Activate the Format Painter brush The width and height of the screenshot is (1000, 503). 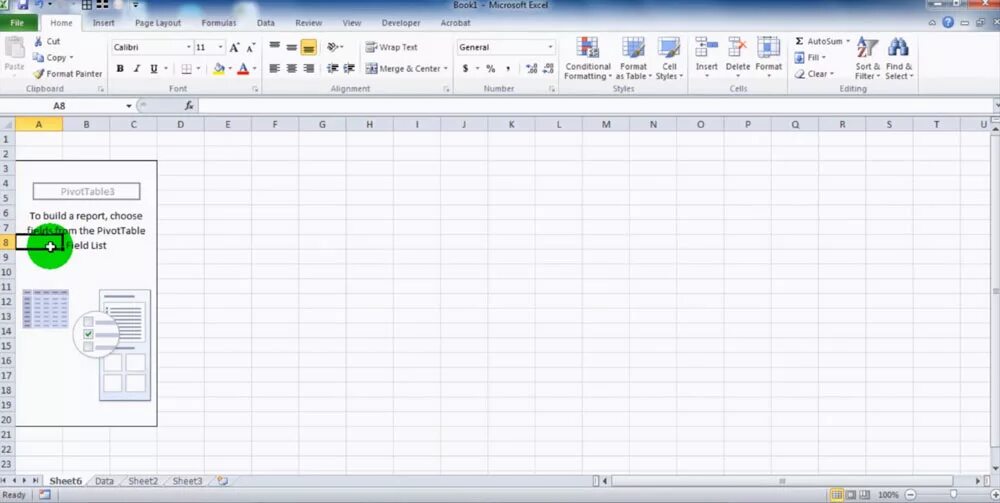[39, 74]
